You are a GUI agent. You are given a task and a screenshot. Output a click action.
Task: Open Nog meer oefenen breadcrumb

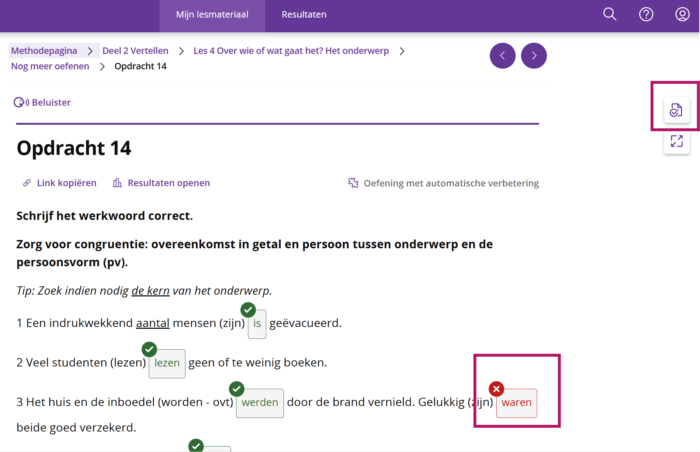(50, 66)
